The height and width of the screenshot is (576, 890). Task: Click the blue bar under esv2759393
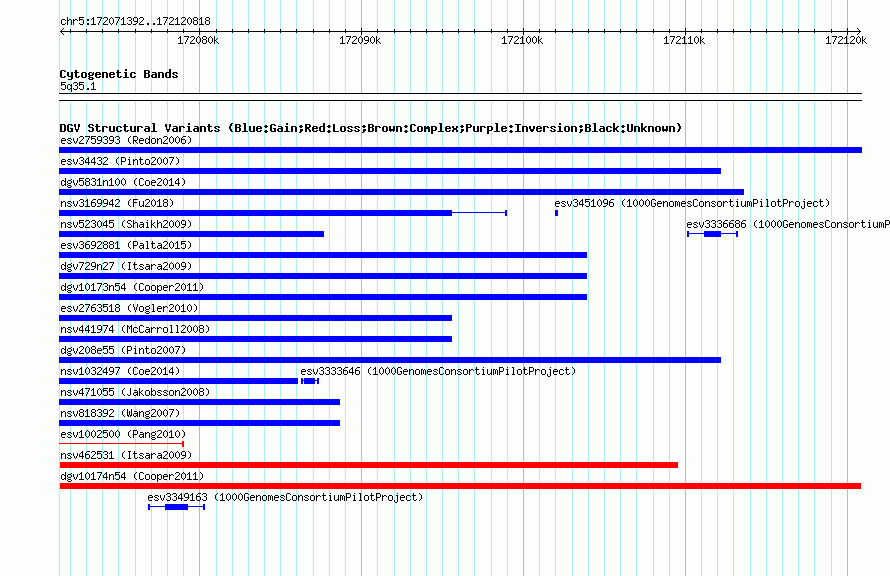(x=460, y=150)
